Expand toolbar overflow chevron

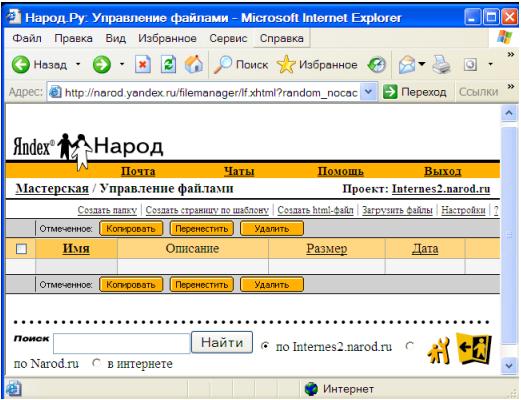511,54
